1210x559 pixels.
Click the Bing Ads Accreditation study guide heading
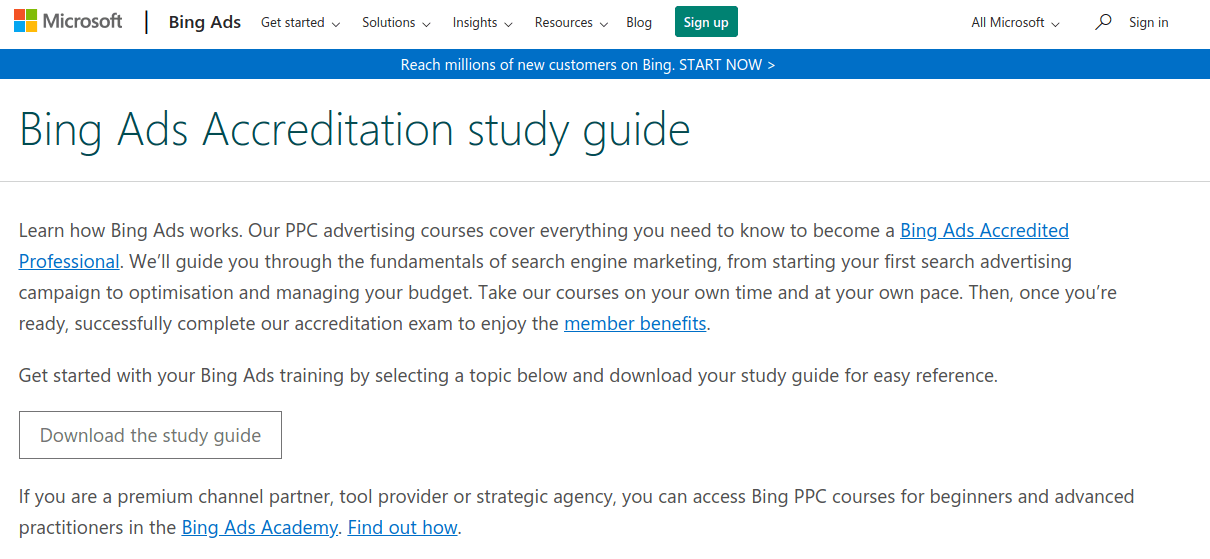coord(355,131)
